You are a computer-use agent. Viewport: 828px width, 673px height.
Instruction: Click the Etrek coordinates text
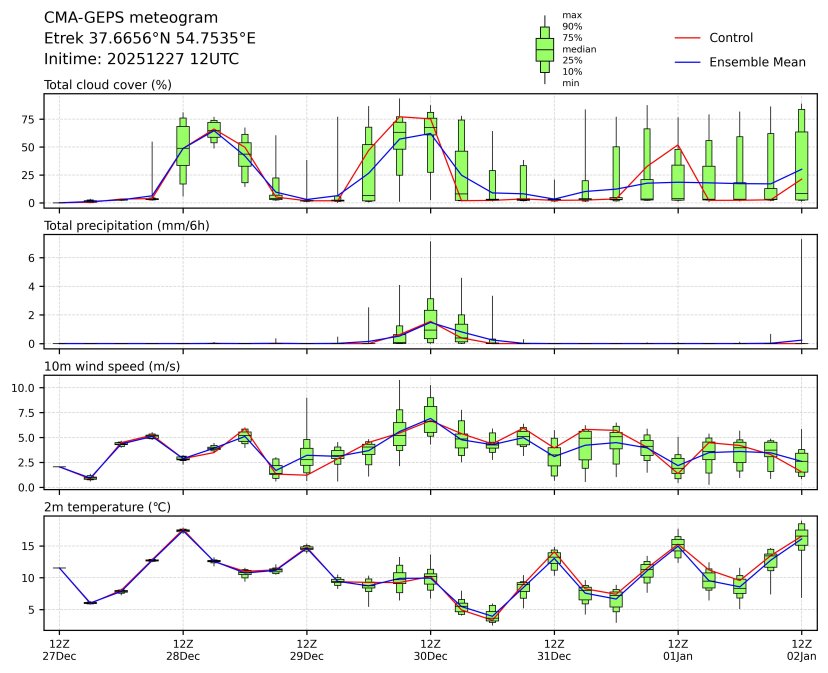pos(150,38)
